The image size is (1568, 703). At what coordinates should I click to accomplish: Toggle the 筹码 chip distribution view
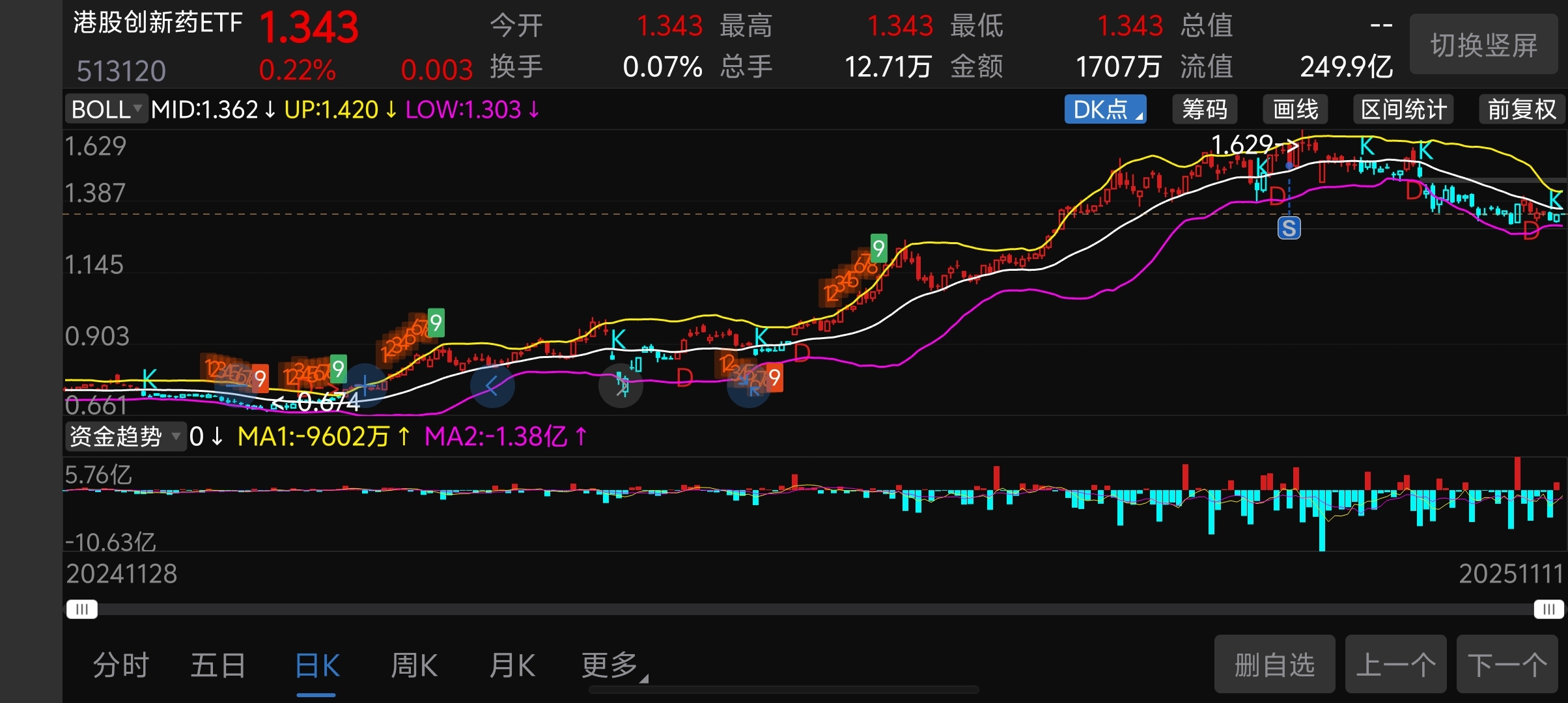1205,109
